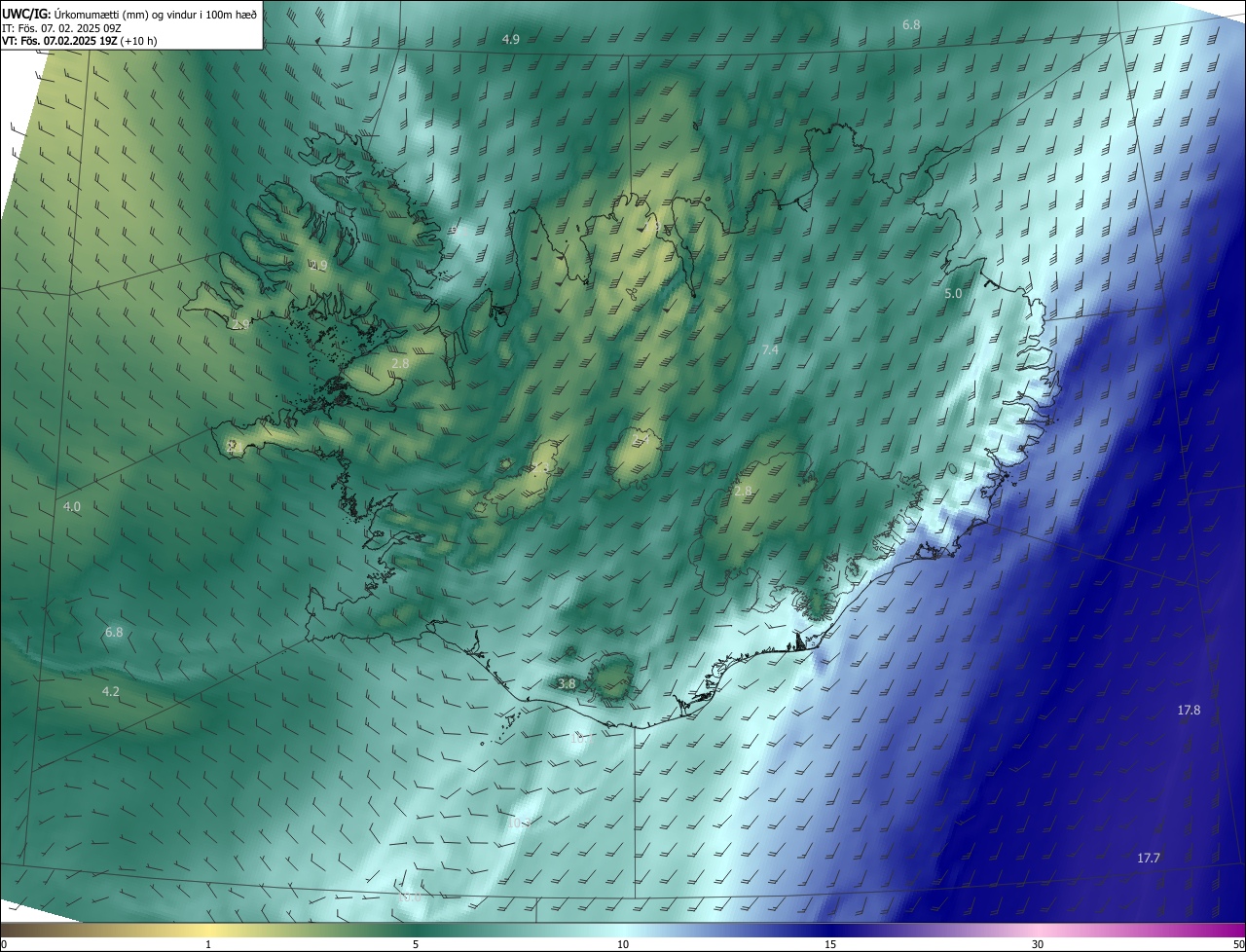
Task: Click the 2.4 value label
Action: point(641,439)
